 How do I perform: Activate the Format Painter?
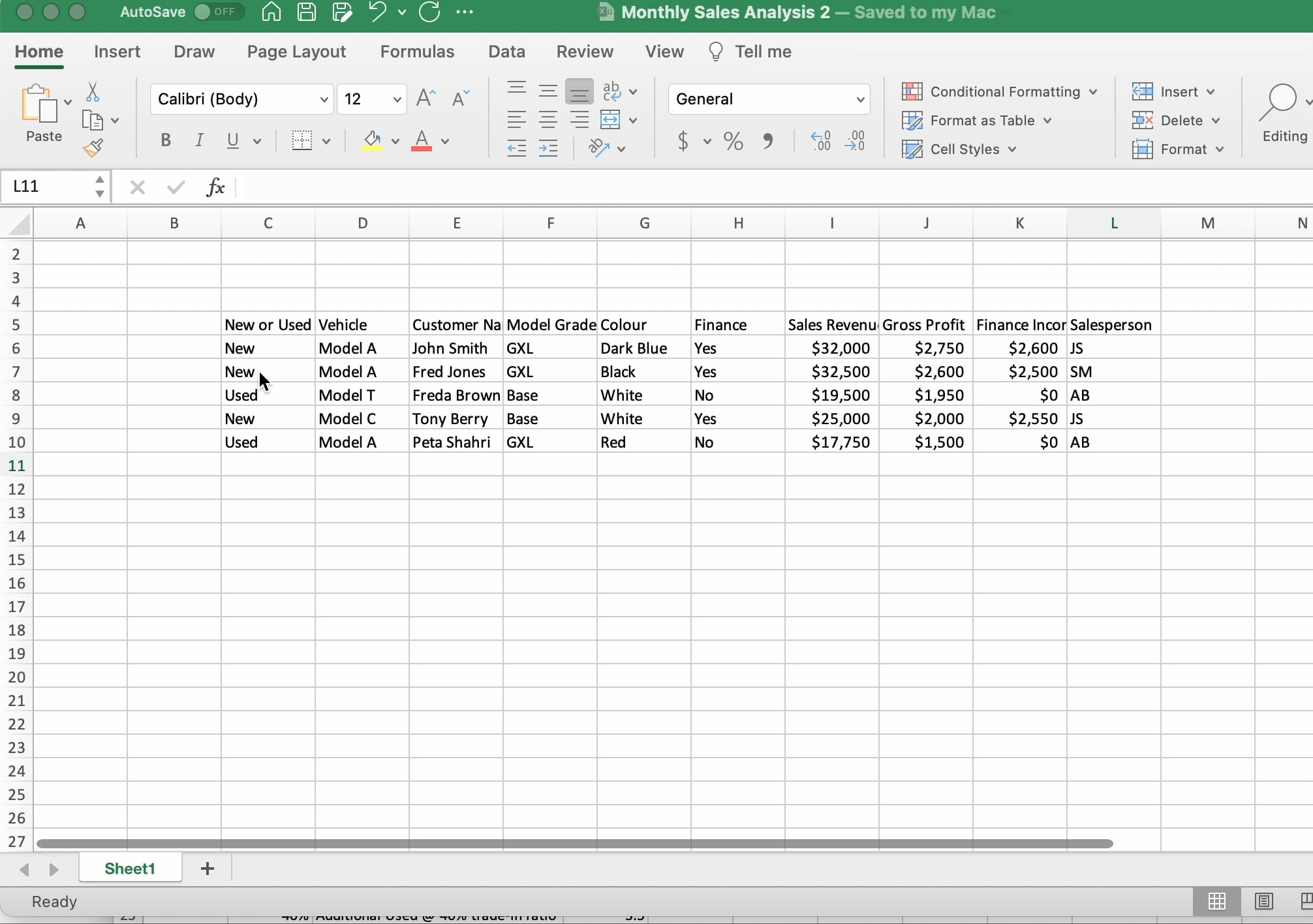(93, 148)
